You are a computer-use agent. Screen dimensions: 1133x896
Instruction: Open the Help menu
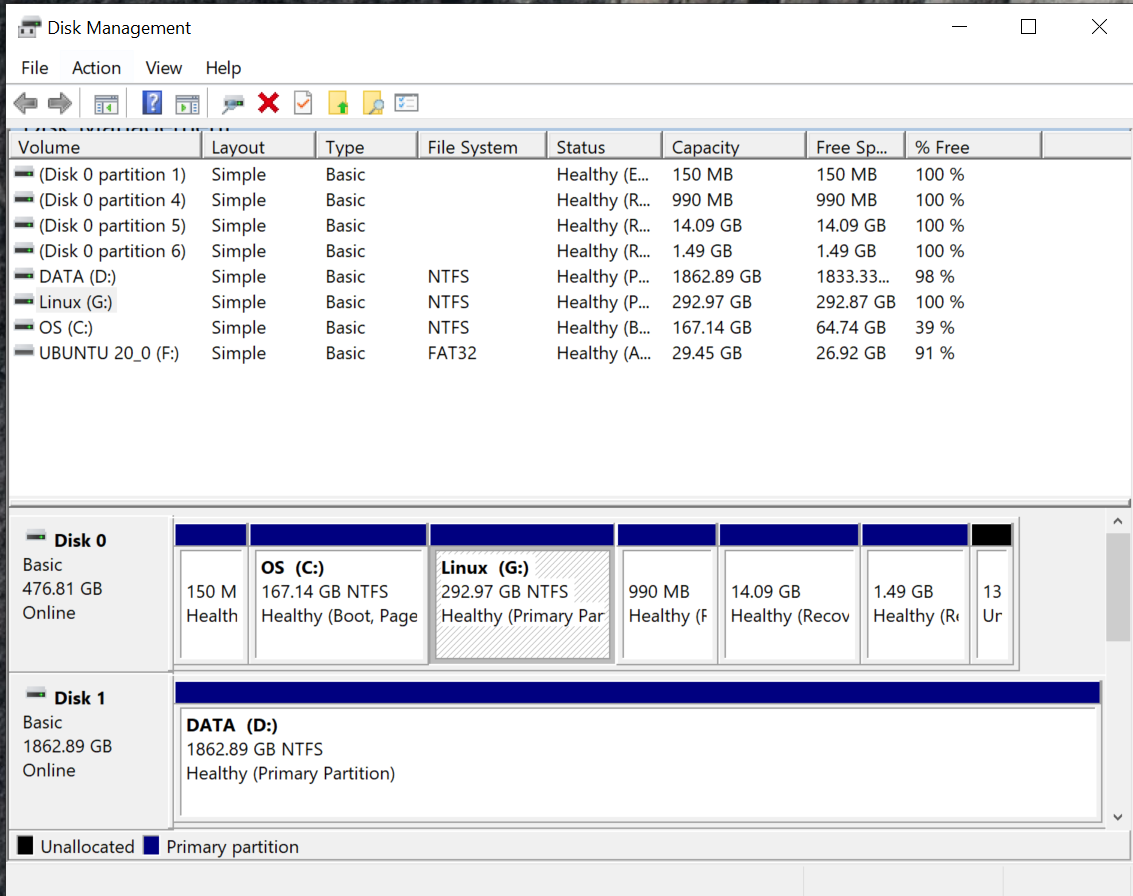(x=223, y=68)
